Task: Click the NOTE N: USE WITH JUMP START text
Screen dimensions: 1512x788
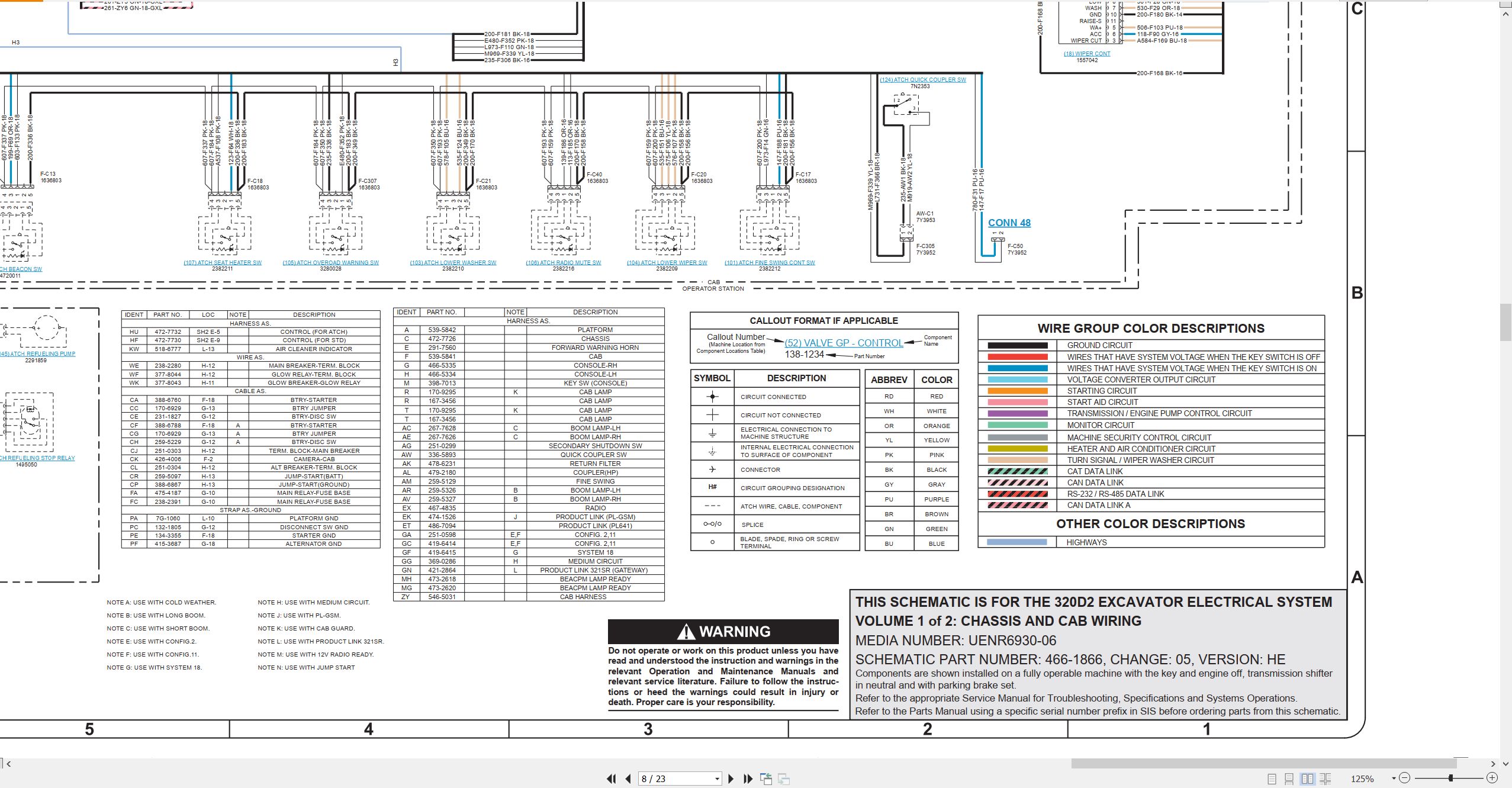Action: (x=306, y=667)
